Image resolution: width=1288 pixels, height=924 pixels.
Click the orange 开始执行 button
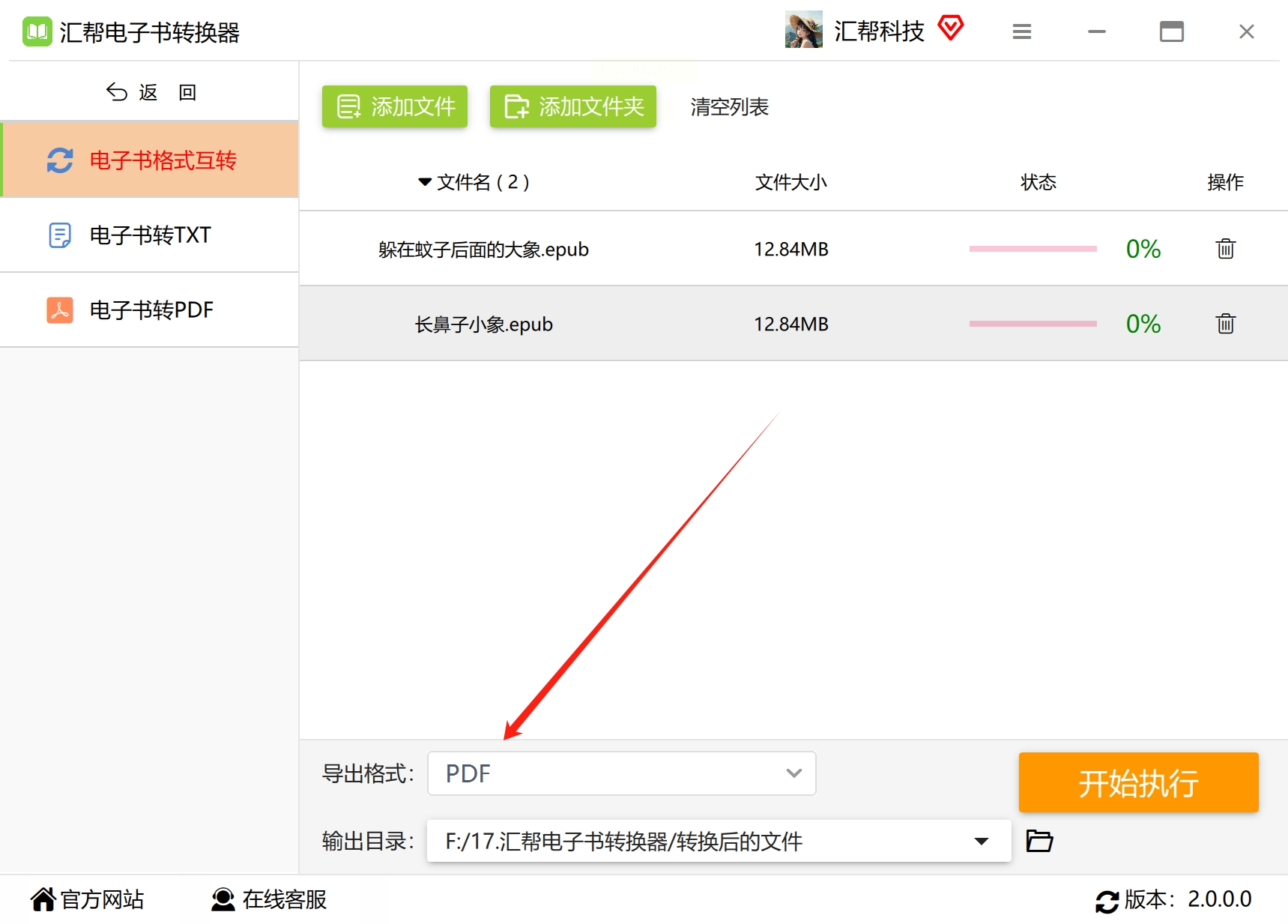[x=1138, y=782]
